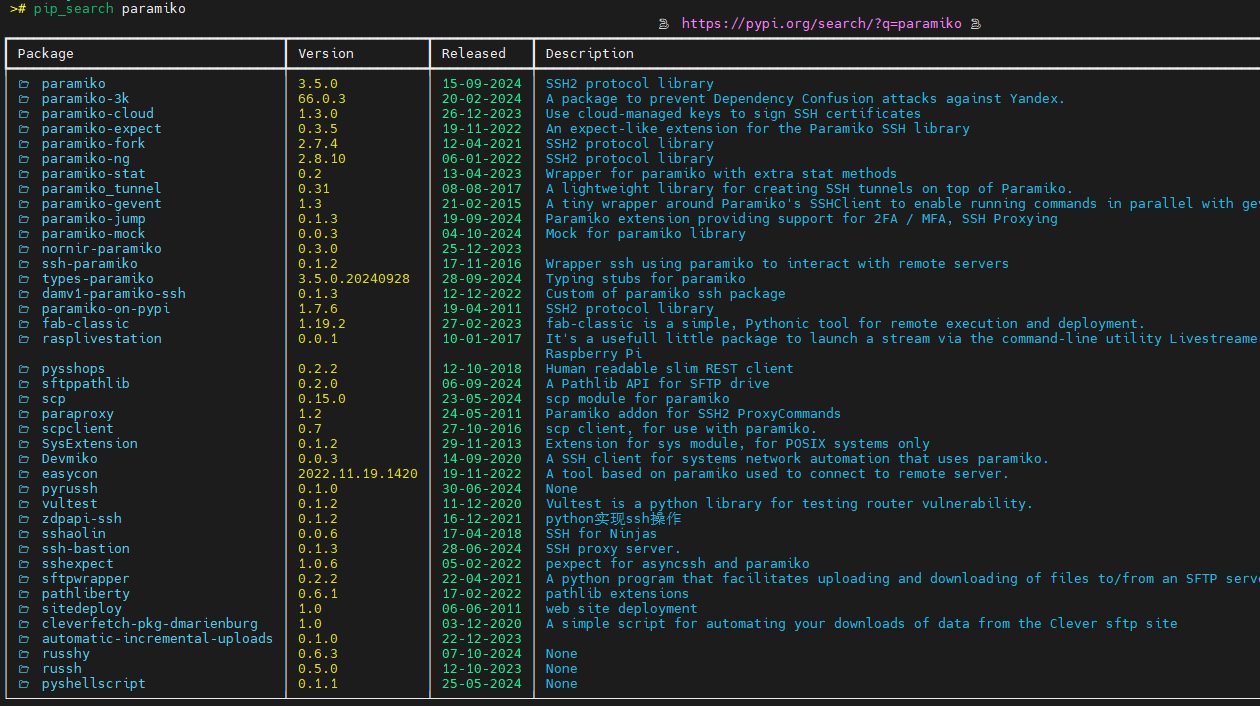Click the Released column header
Image resolution: width=1260 pixels, height=706 pixels.
[x=473, y=54]
